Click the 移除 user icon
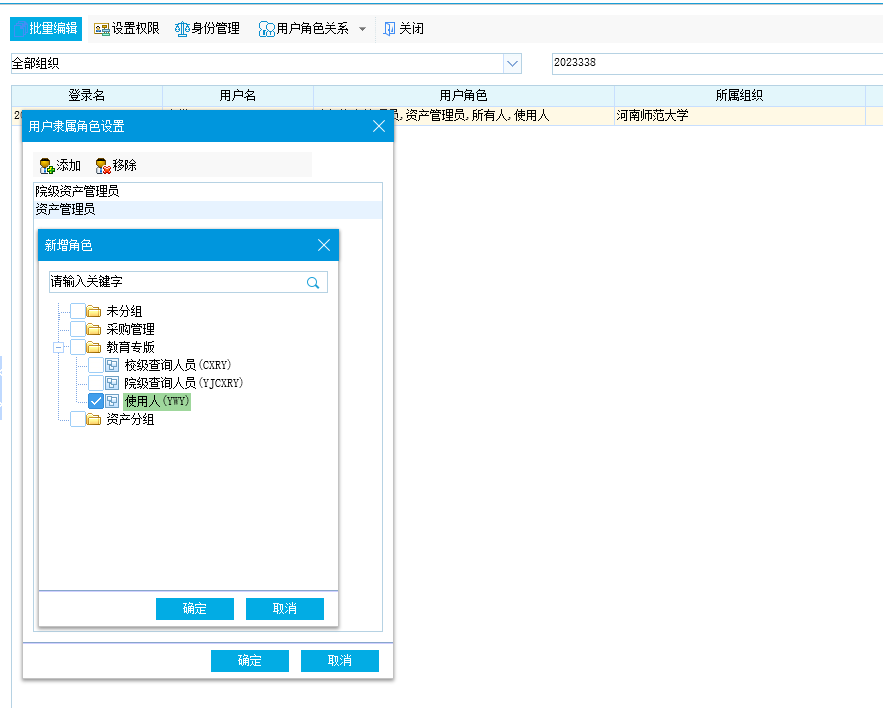The height and width of the screenshot is (708, 883). coord(102,166)
